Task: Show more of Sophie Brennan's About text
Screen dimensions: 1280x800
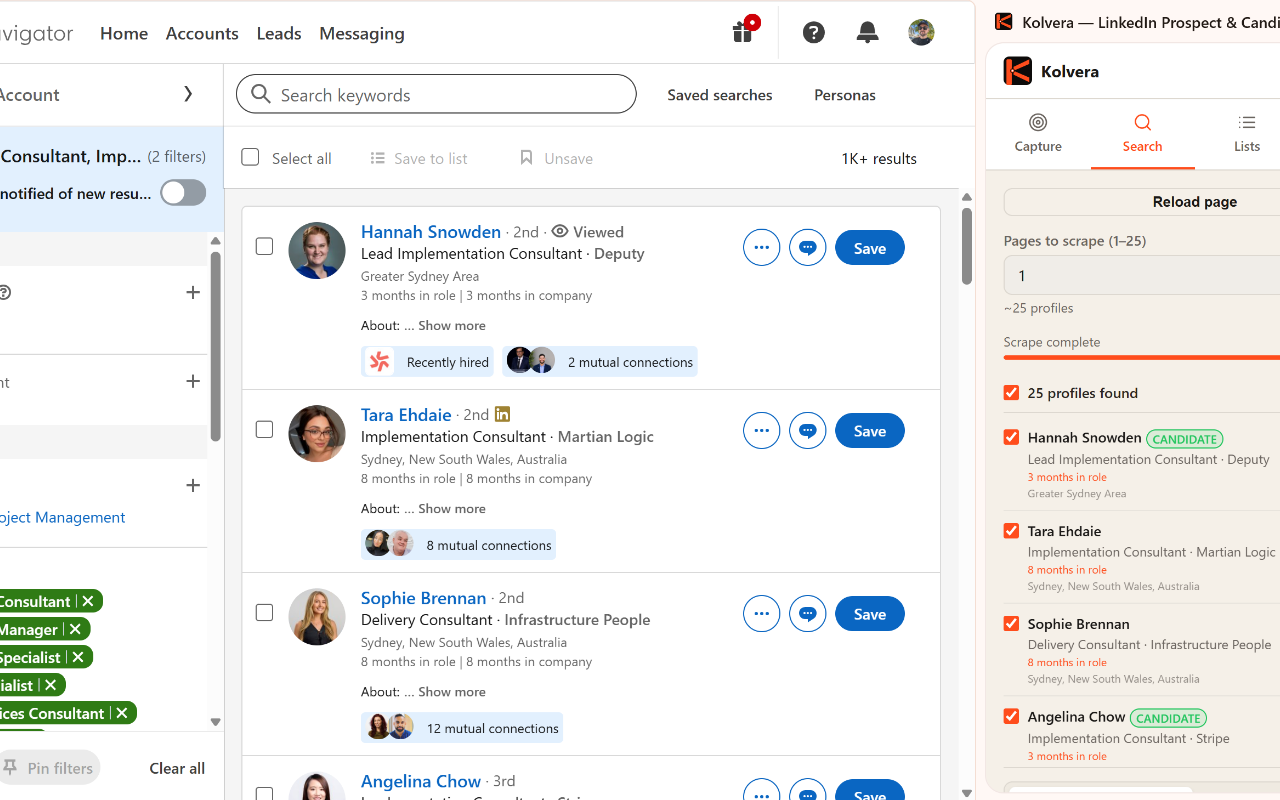Action: point(452,691)
